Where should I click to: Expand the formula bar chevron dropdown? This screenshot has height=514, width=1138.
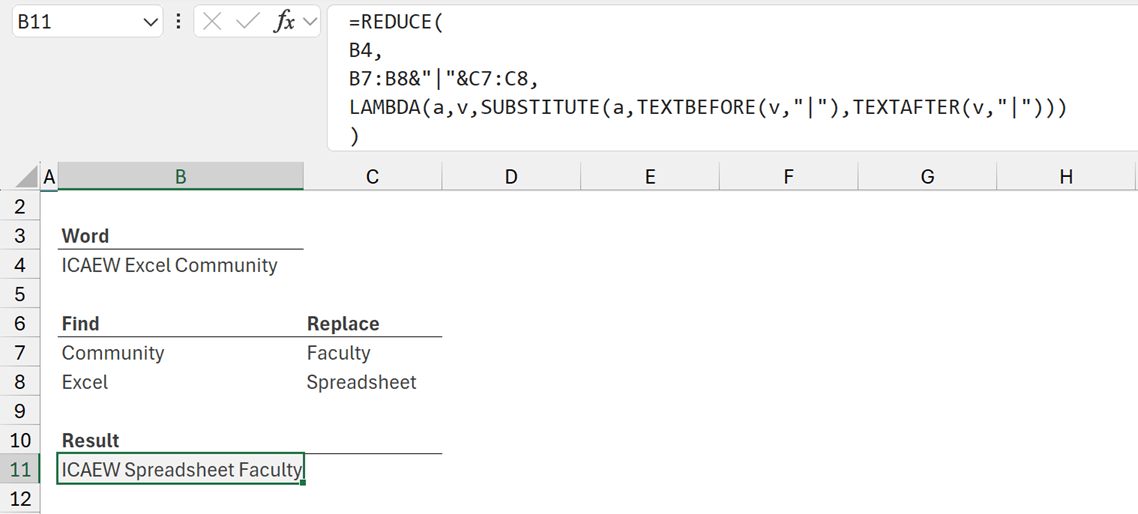pyautogui.click(x=309, y=22)
